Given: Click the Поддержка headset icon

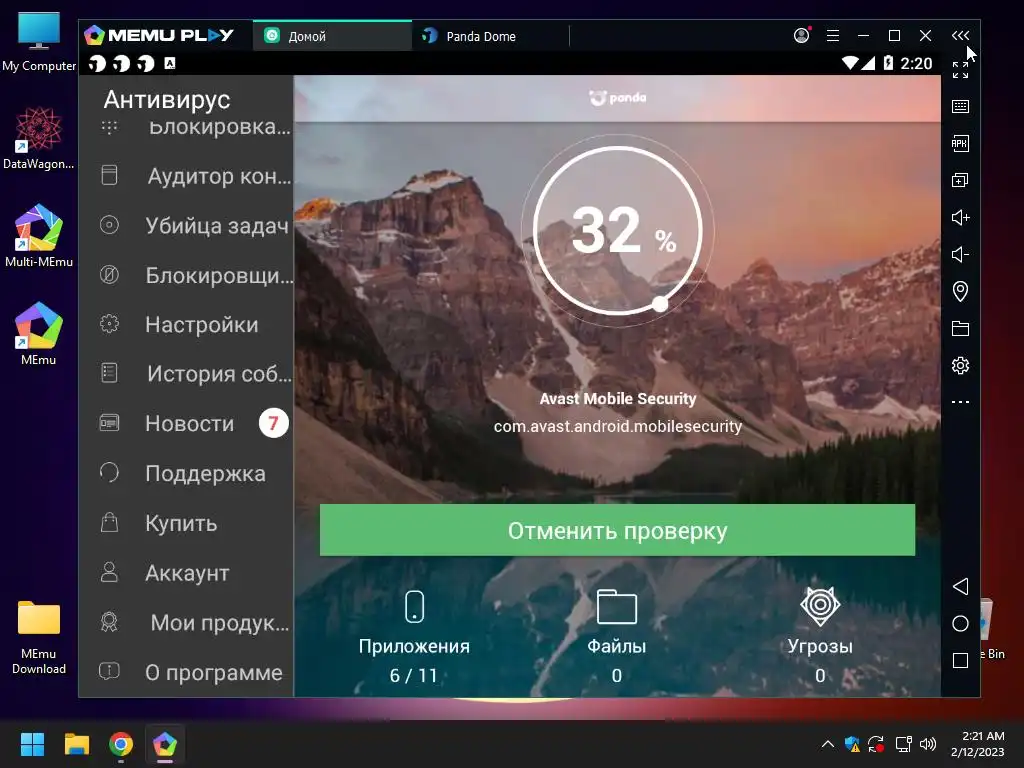Looking at the screenshot, I should point(109,472).
